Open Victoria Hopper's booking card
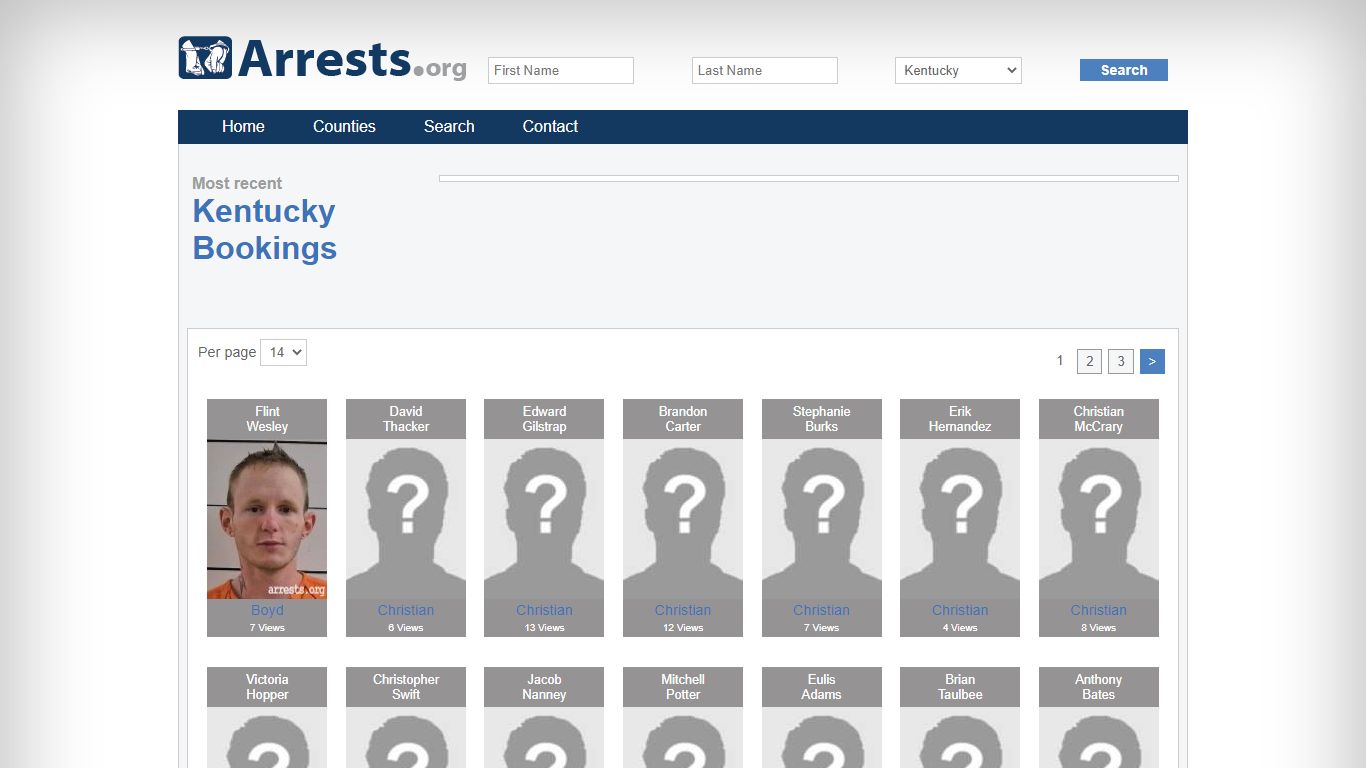 pos(267,717)
